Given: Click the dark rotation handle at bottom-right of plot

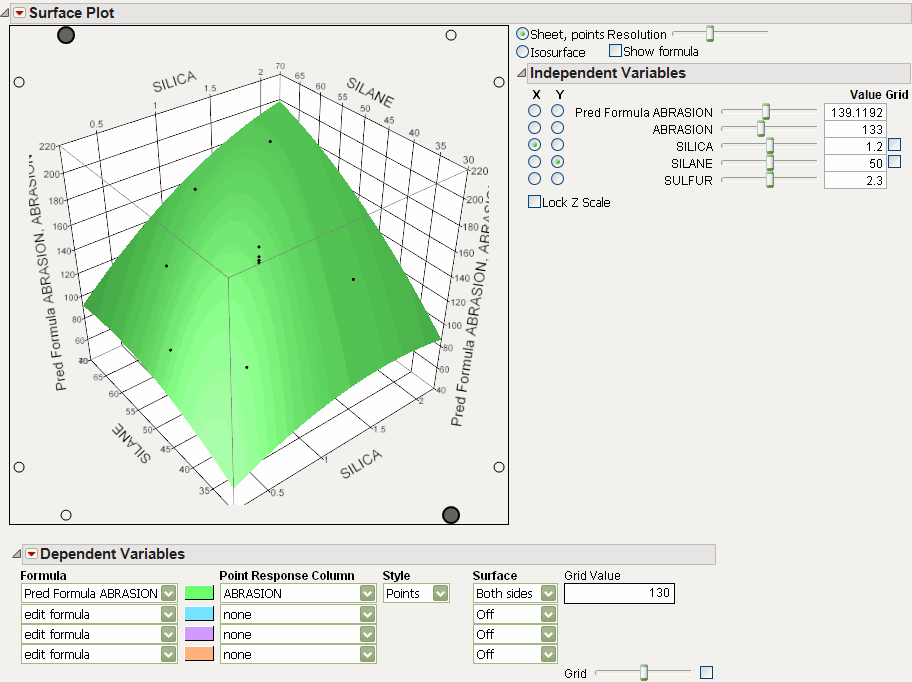Looking at the screenshot, I should [x=451, y=515].
